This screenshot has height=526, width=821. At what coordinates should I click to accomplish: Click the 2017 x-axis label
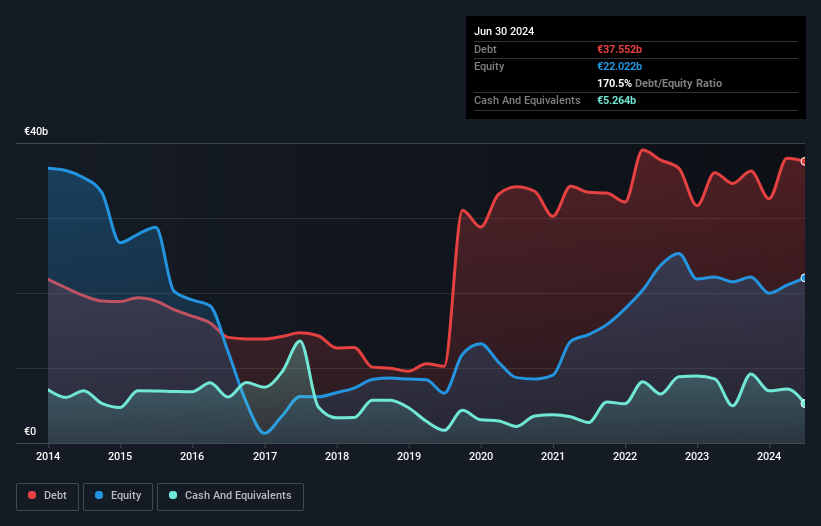(x=265, y=456)
